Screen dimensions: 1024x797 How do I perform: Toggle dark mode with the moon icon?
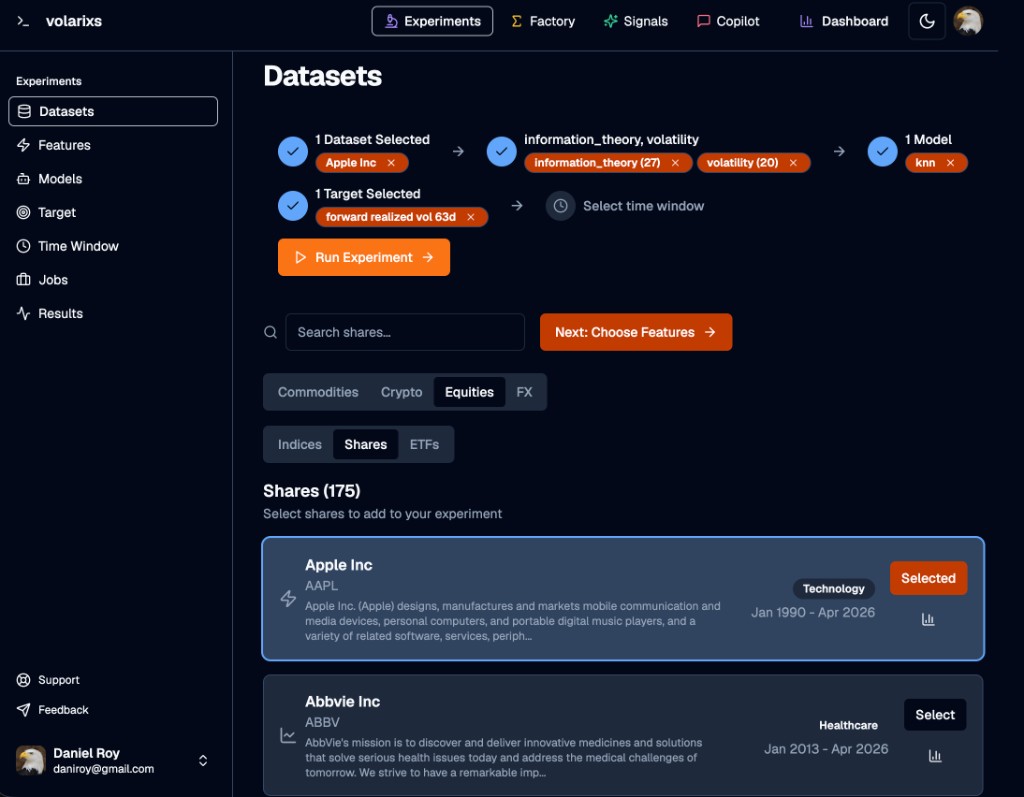point(926,20)
